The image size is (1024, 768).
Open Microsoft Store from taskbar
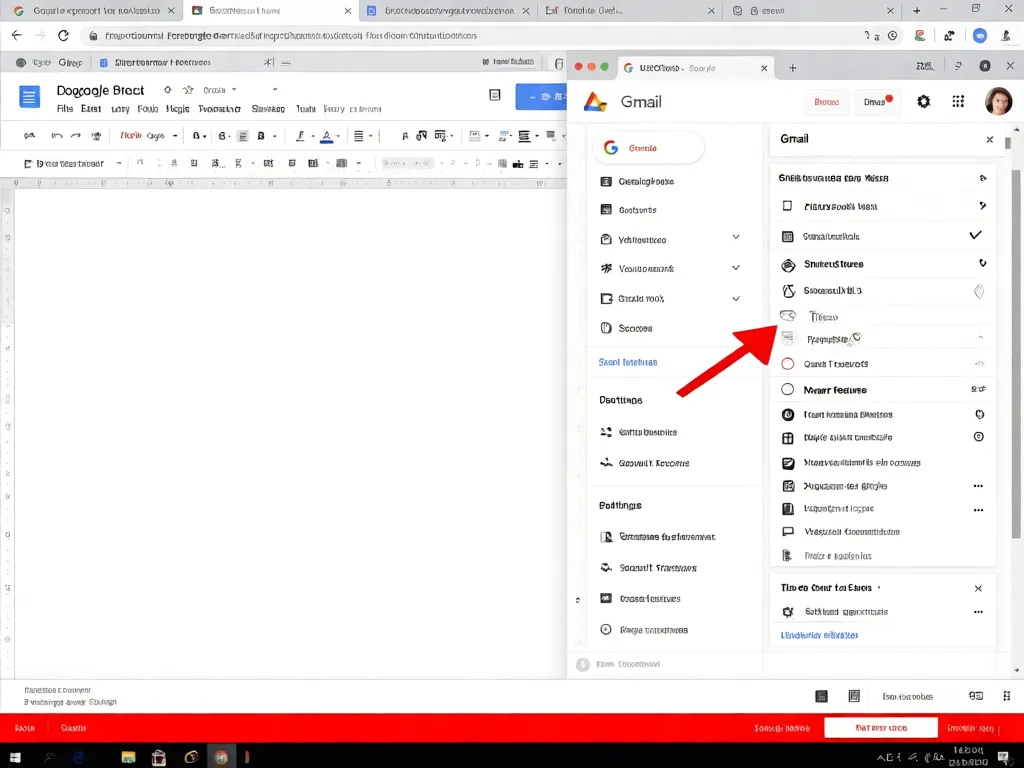click(159, 758)
